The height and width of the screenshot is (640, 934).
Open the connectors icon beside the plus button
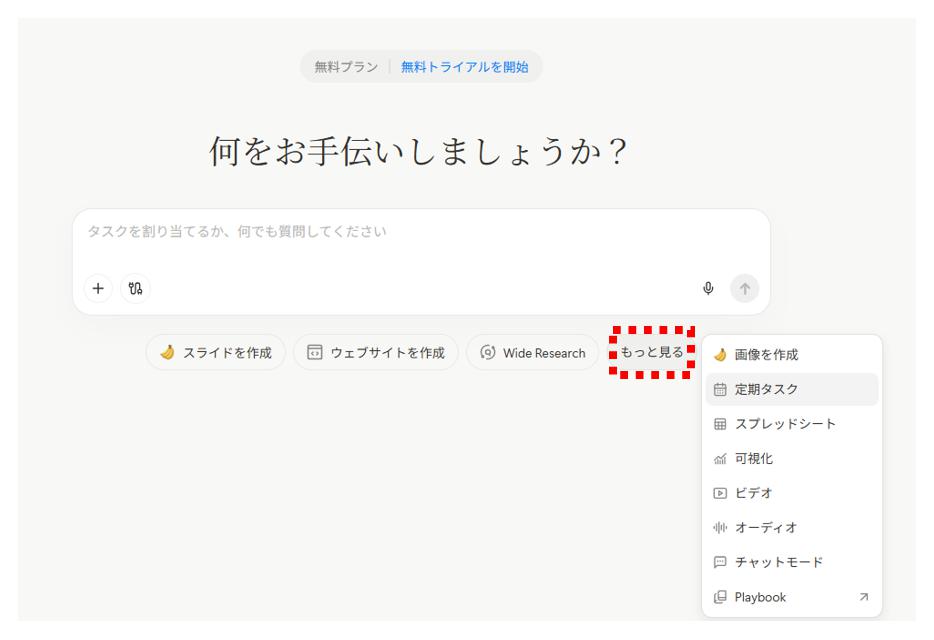point(135,288)
